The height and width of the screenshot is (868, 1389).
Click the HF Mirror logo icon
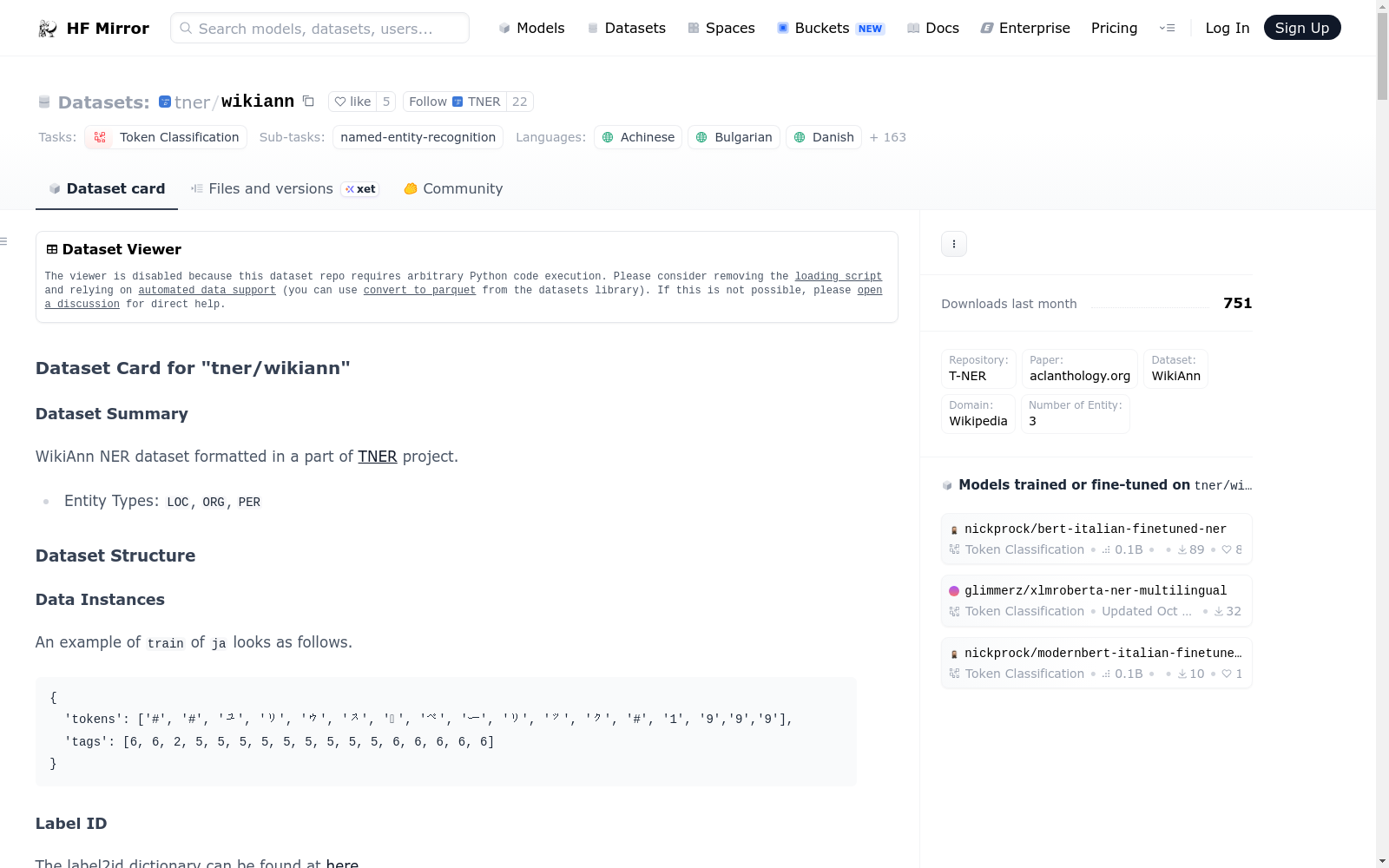coord(48,29)
